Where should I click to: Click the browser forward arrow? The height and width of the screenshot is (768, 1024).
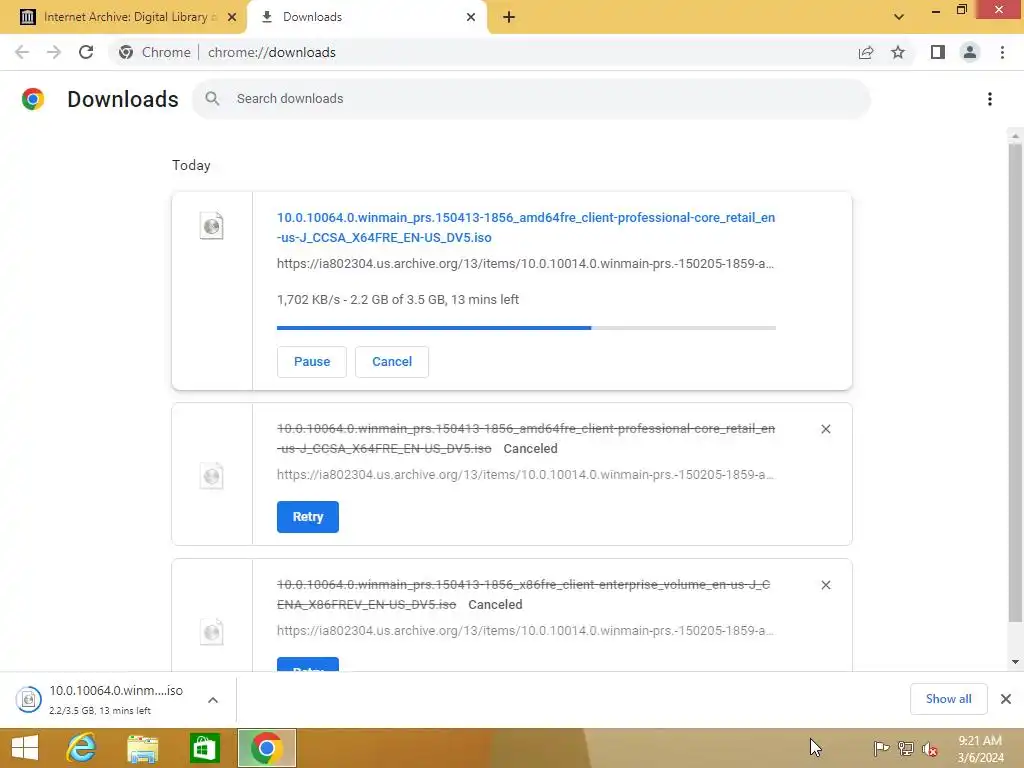pos(54,52)
